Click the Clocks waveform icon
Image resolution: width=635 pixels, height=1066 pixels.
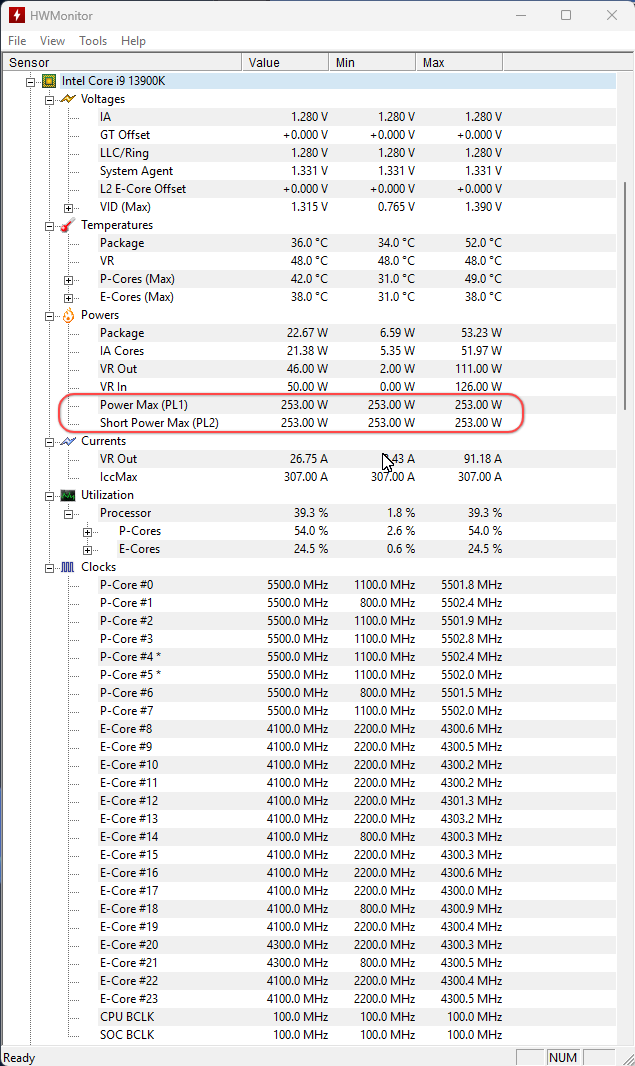68,567
